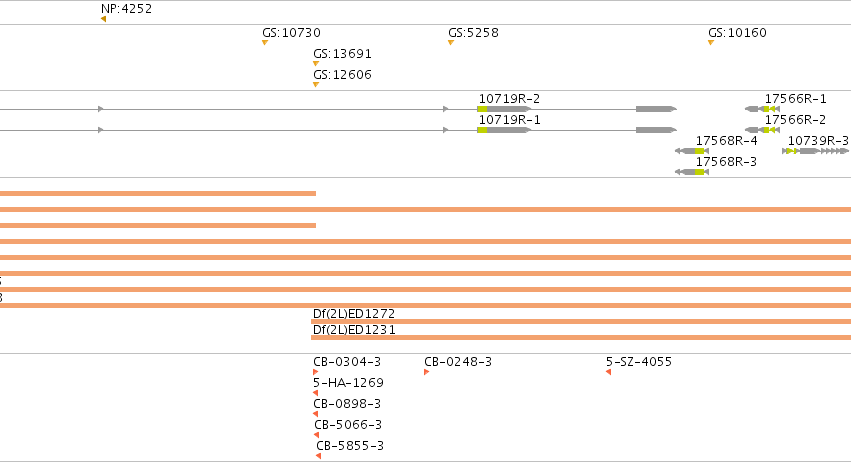Click the CB-5066-3 label text
The image size is (851, 462).
[348, 425]
